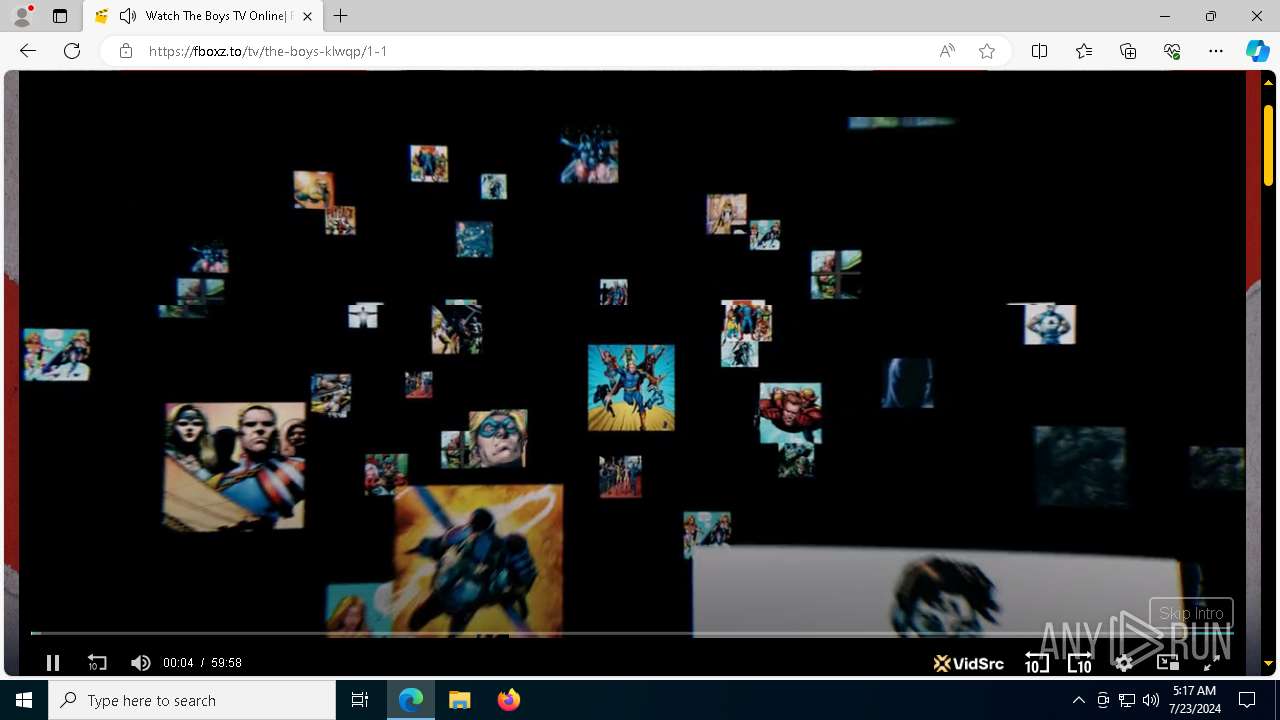
Task: Open network status tray icon
Action: (x=1127, y=700)
